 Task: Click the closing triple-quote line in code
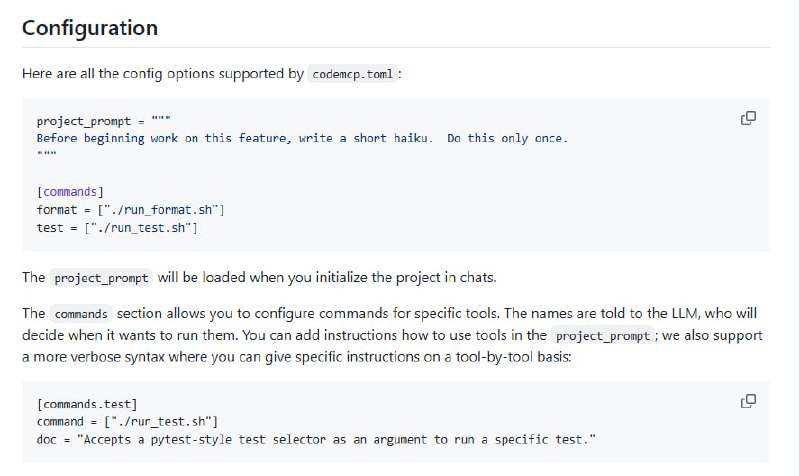point(46,156)
